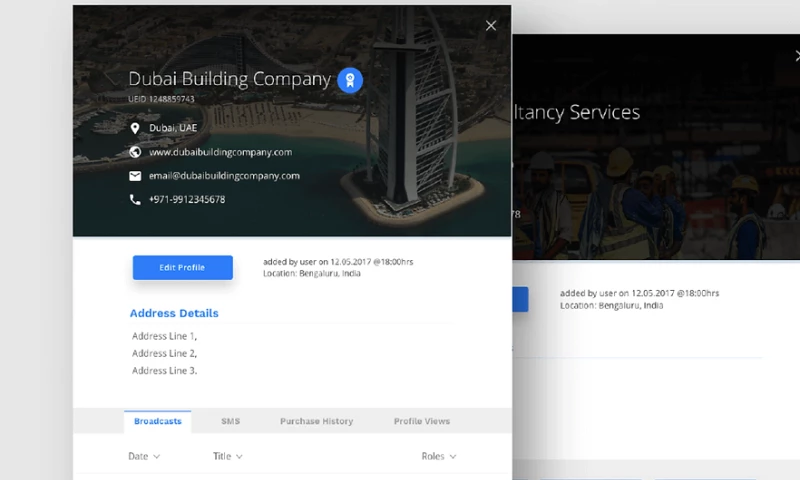The width and height of the screenshot is (800, 480).
Task: Open the Title column dropdown
Action: pos(228,456)
